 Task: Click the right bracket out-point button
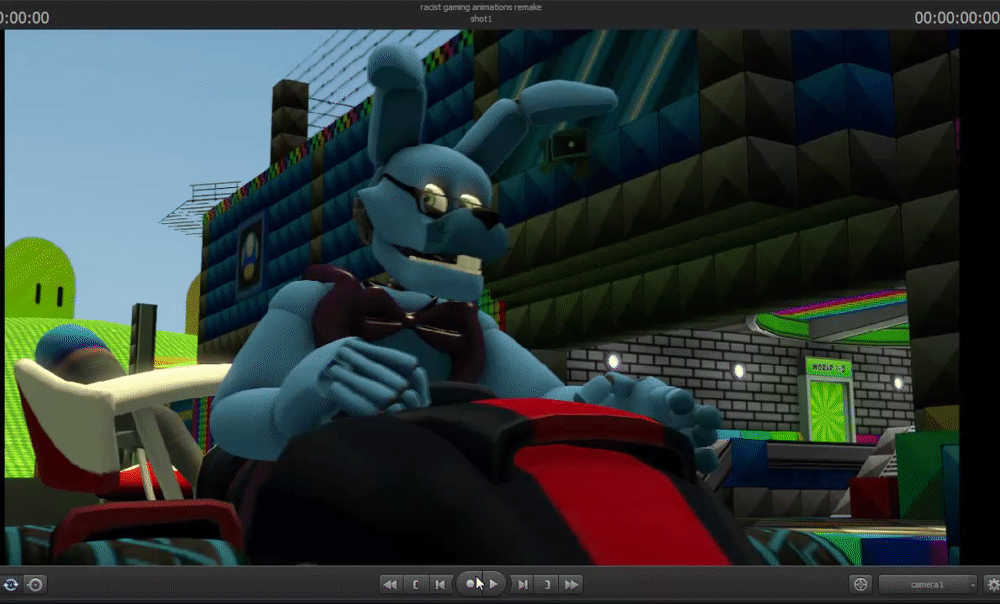click(547, 584)
